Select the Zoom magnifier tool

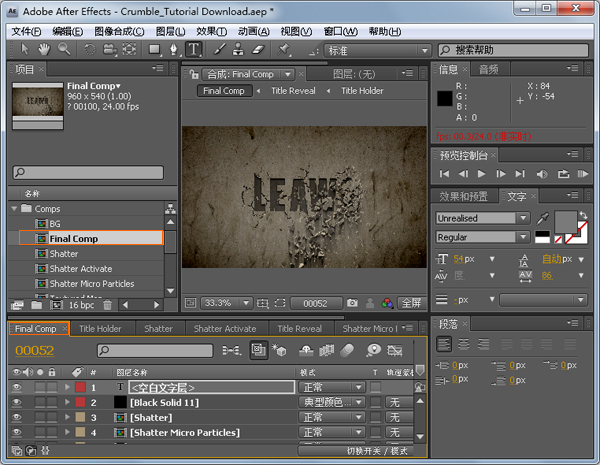point(64,49)
